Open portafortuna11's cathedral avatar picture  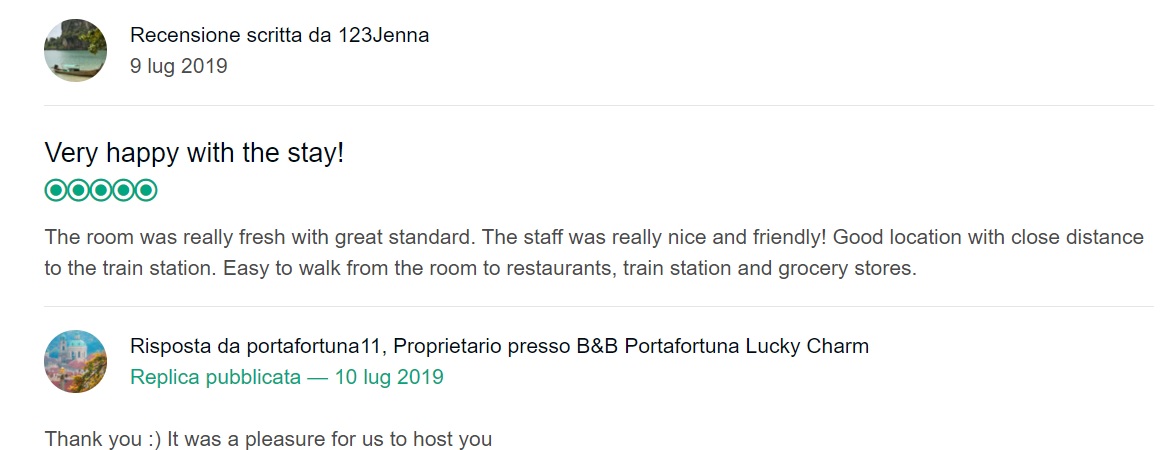pyautogui.click(x=75, y=361)
